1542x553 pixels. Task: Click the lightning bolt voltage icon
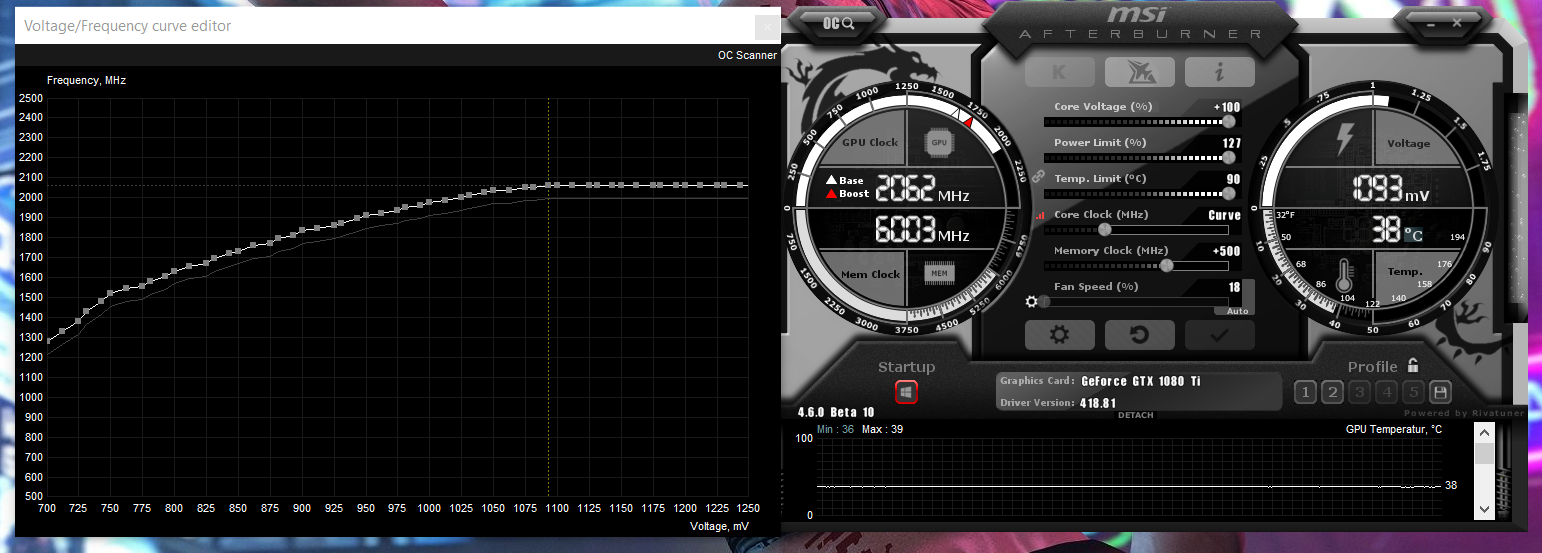click(1346, 139)
